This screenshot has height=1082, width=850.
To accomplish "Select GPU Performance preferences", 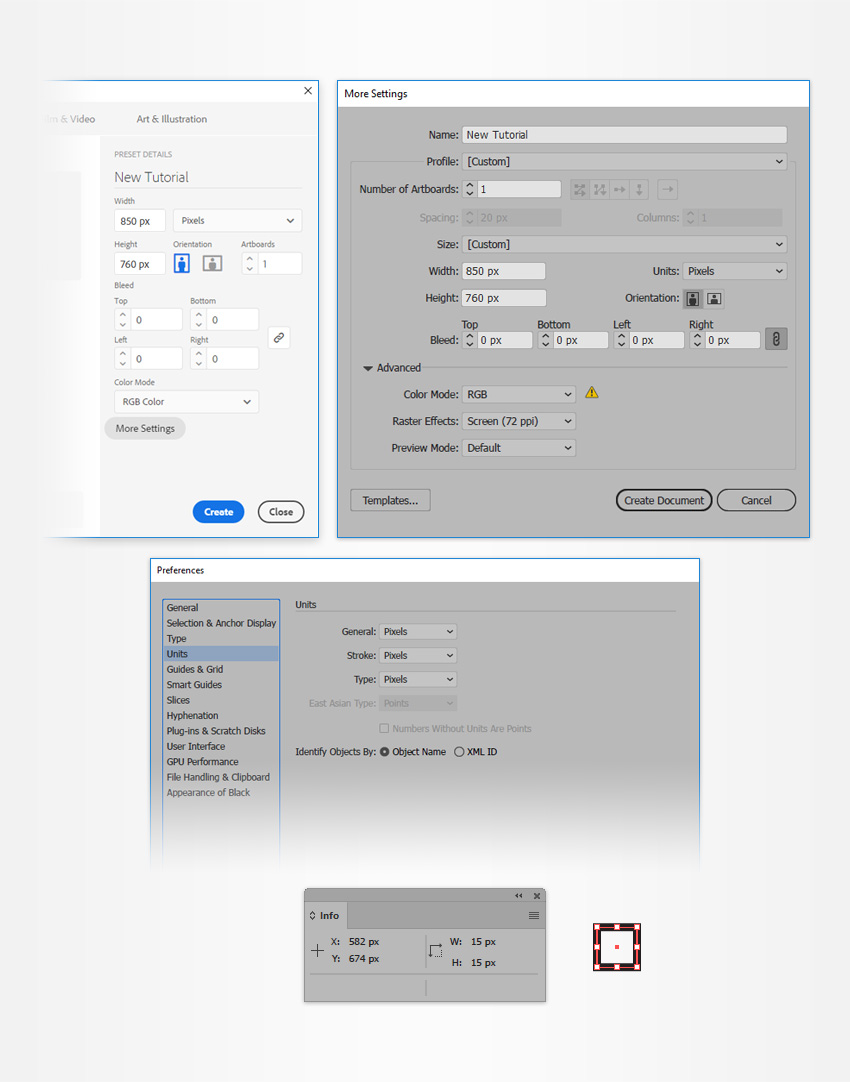I will (x=221, y=762).
